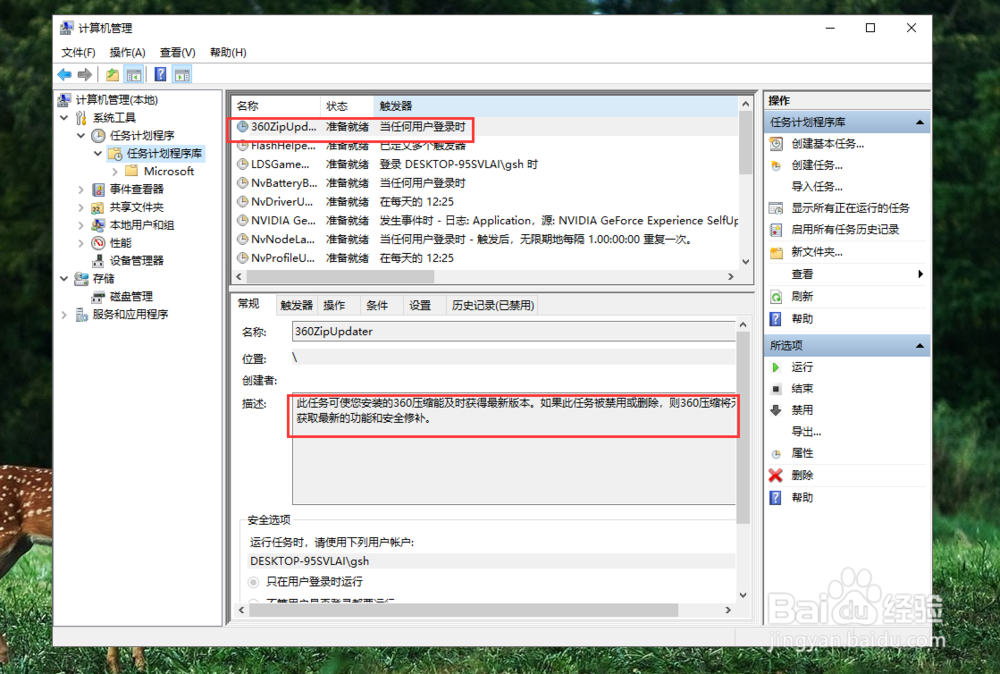Open the 帮助(H) menu
Screen dimensions: 1000x674
228,52
